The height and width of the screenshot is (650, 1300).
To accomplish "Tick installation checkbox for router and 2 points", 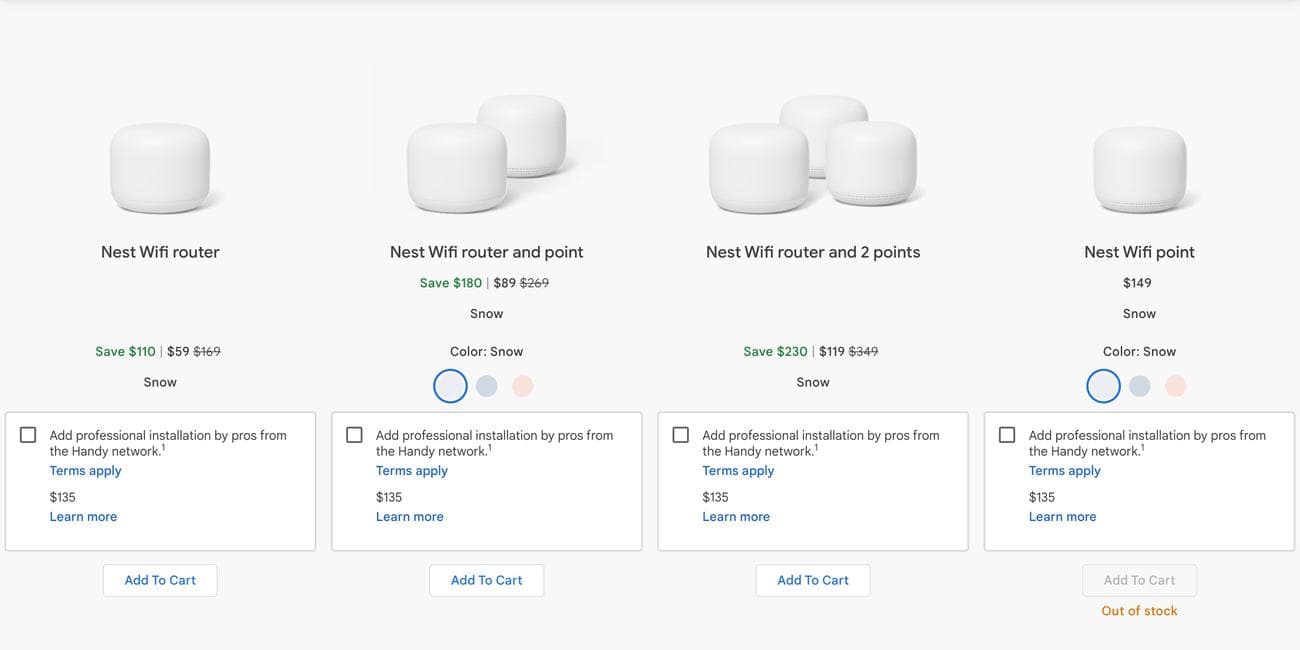I will pyautogui.click(x=681, y=435).
